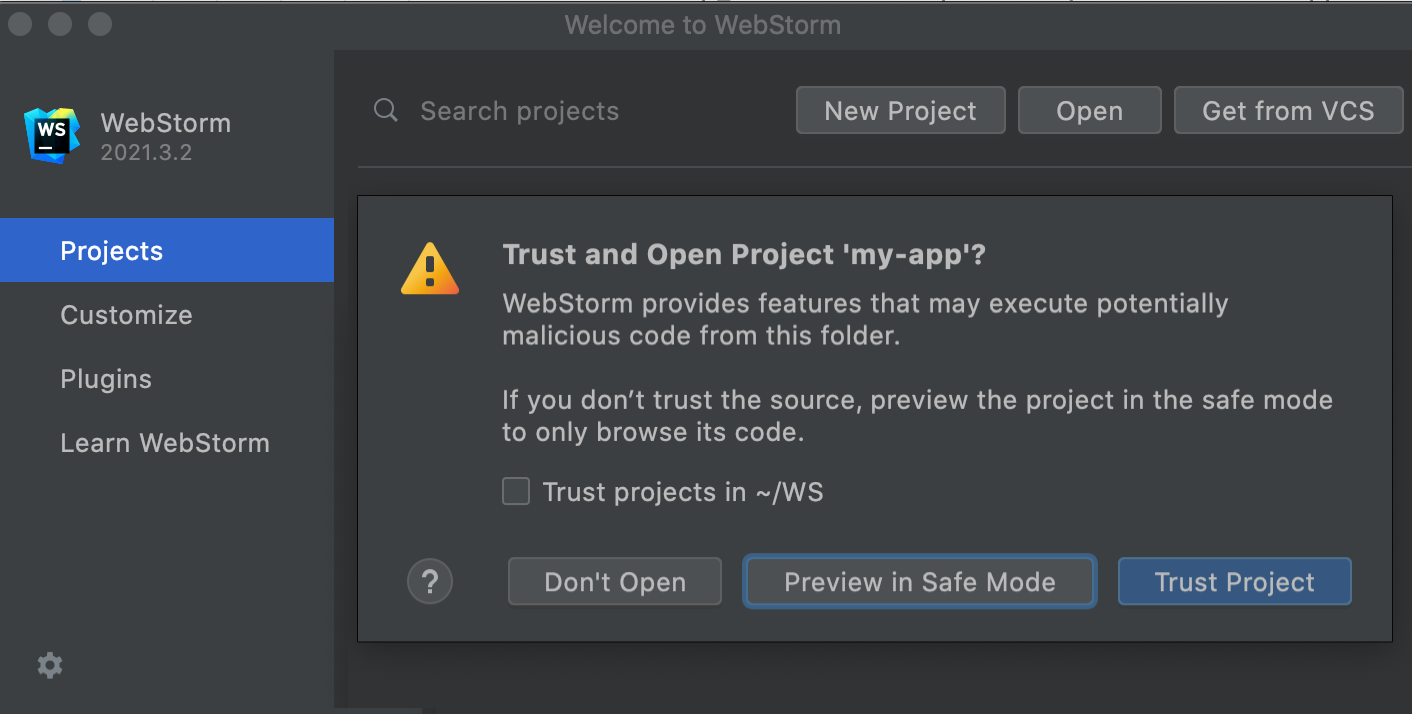The height and width of the screenshot is (714, 1412).
Task: Click the New Project button
Action: pos(900,111)
